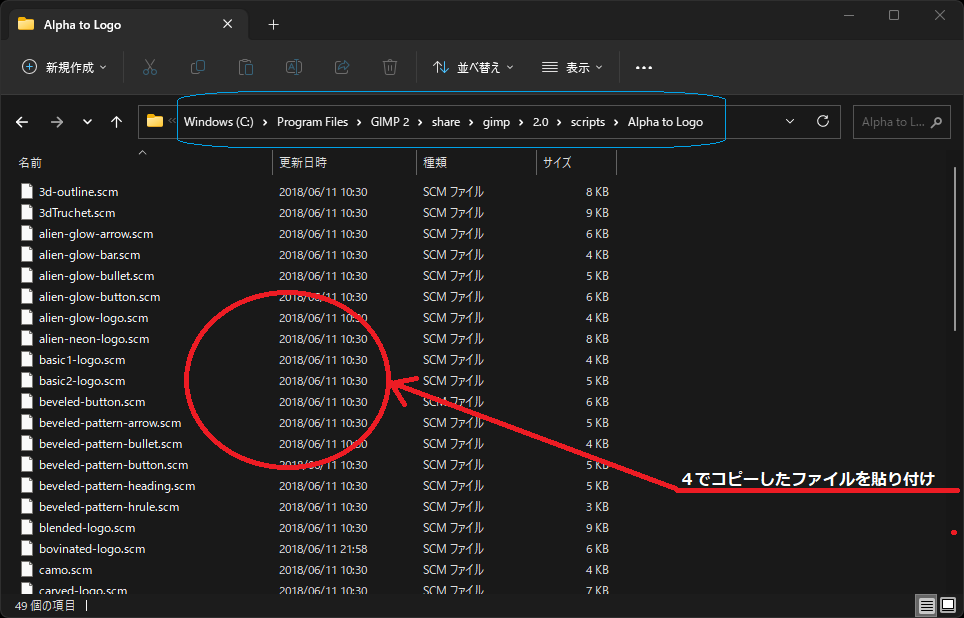This screenshot has width=964, height=618.
Task: Navigate to Windows (C:) breadcrumb
Action: pos(218,122)
